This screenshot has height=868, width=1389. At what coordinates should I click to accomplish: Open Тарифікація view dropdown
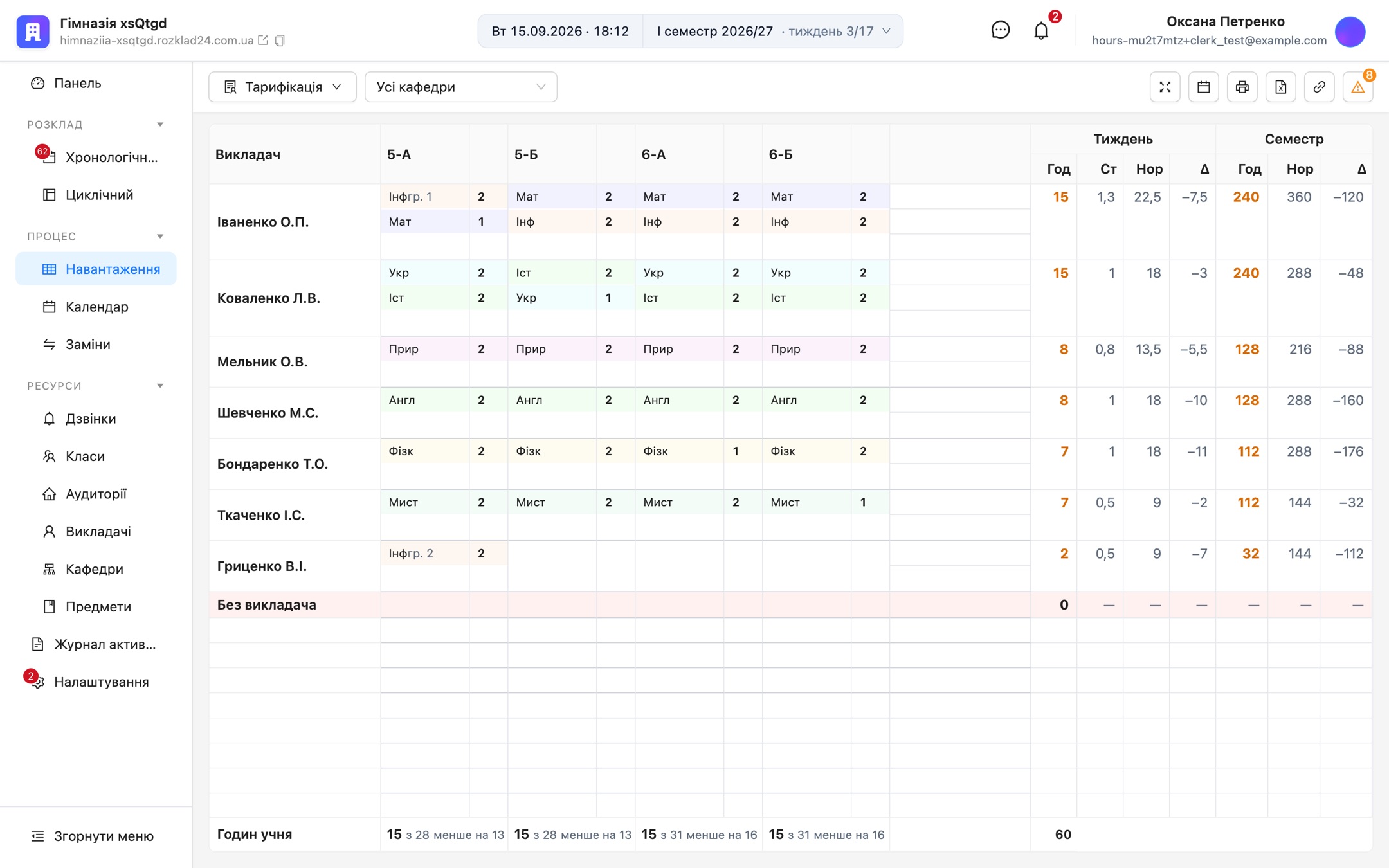click(282, 87)
